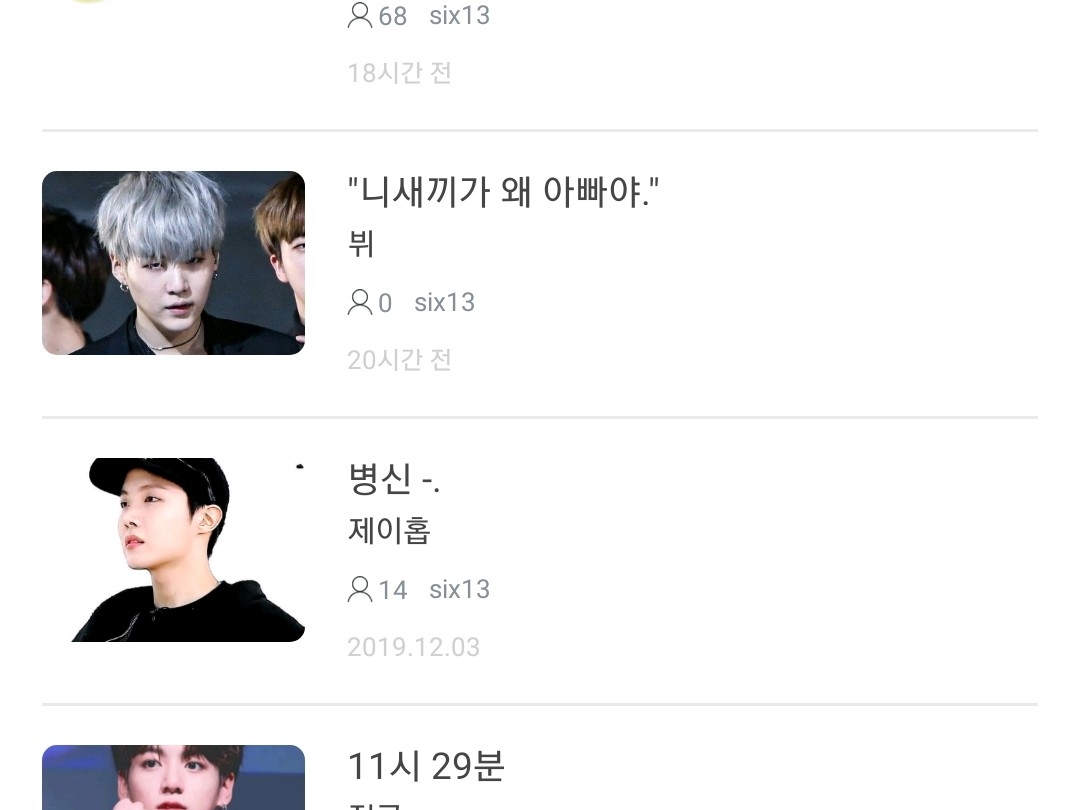This screenshot has width=1080, height=810.
Task: Click the 18시간 전 timestamp
Action: coord(399,73)
